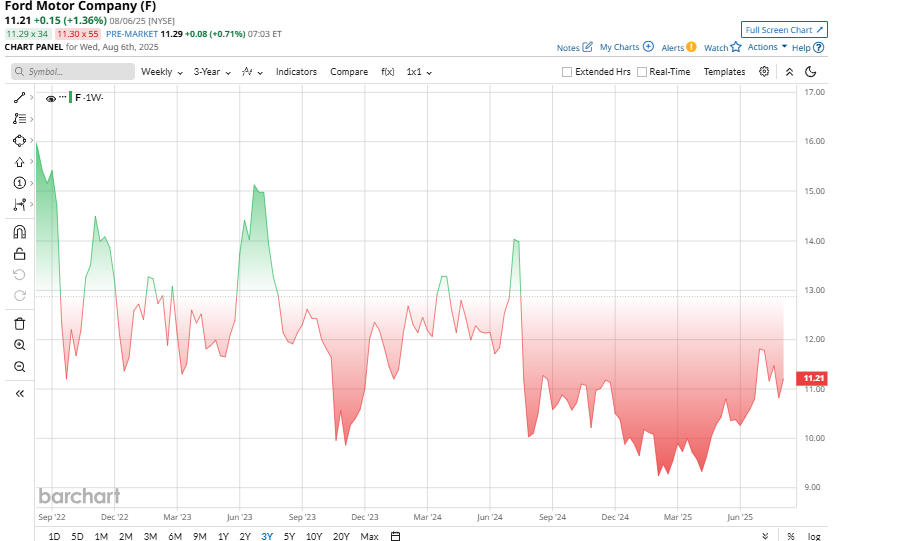Redo the chart action
Image resolution: width=915 pixels, height=541 pixels.
[x=19, y=295]
